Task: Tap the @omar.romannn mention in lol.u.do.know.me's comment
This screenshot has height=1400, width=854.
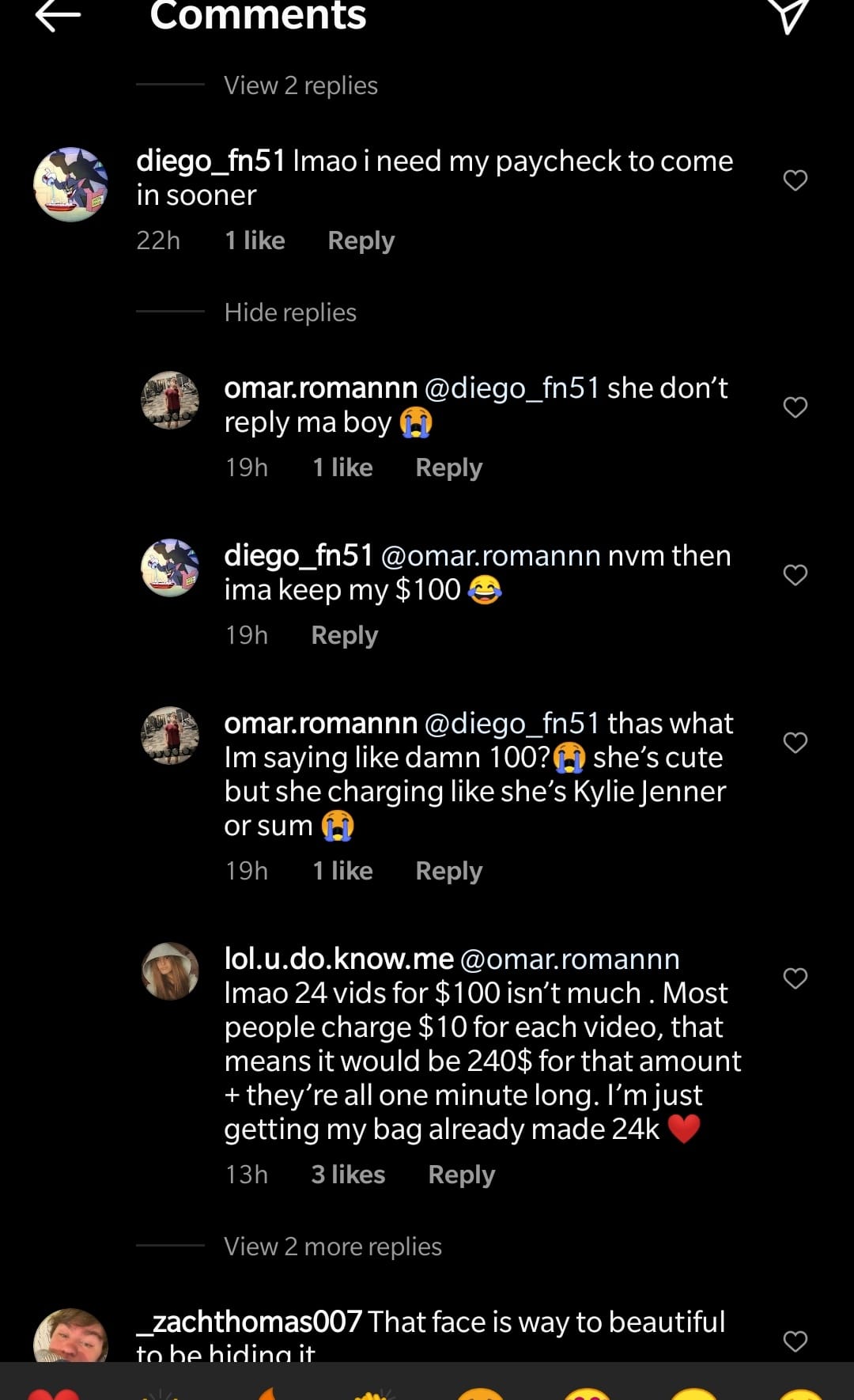Action: pos(569,959)
